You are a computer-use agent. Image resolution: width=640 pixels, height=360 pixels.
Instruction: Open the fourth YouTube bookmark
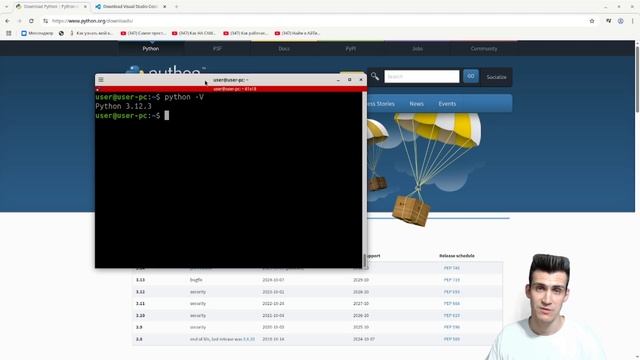(297, 33)
